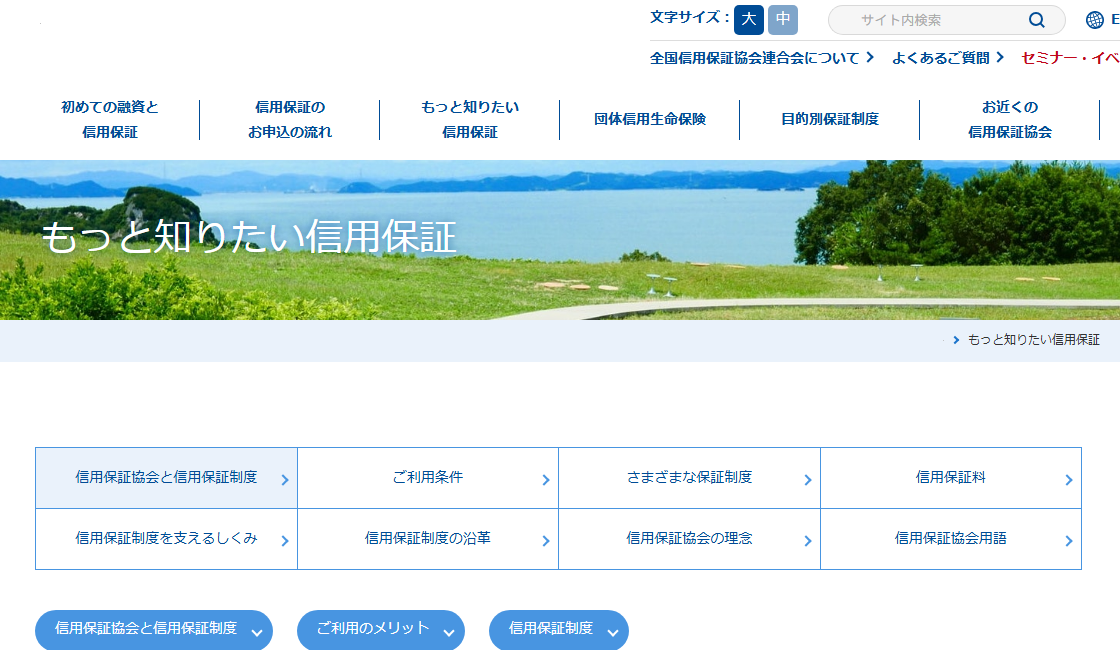Screen dimensions: 1120x650
Task: Select ご利用条件 grid cell
Action: [428, 478]
